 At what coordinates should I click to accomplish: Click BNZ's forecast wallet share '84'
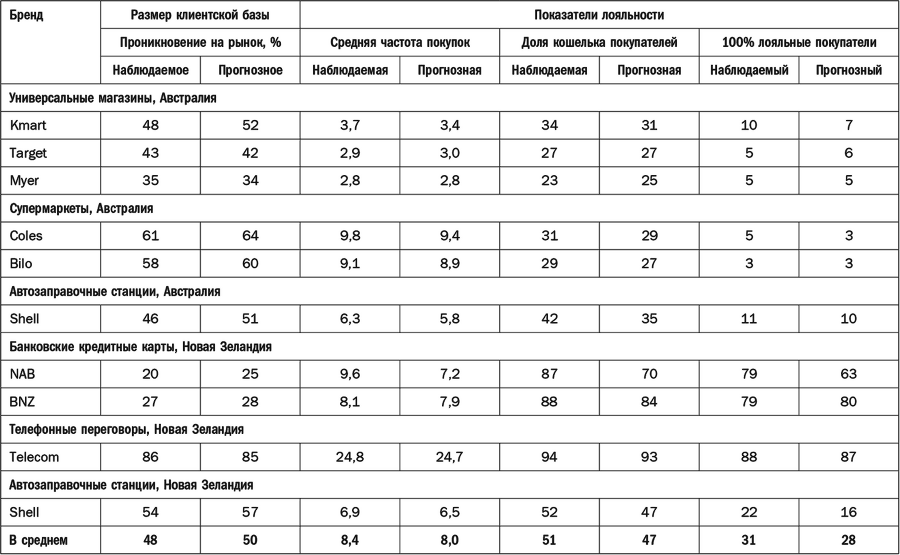(x=649, y=402)
